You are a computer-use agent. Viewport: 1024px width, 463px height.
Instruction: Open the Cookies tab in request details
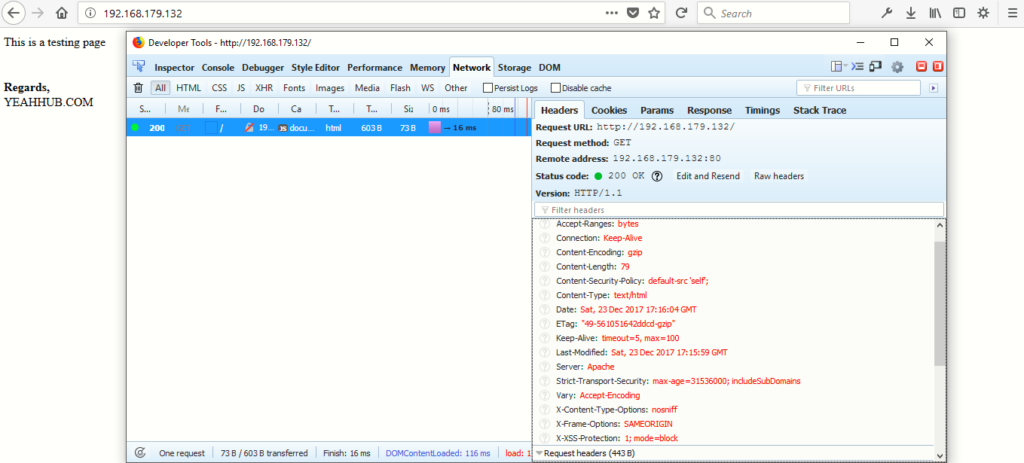[x=609, y=110]
